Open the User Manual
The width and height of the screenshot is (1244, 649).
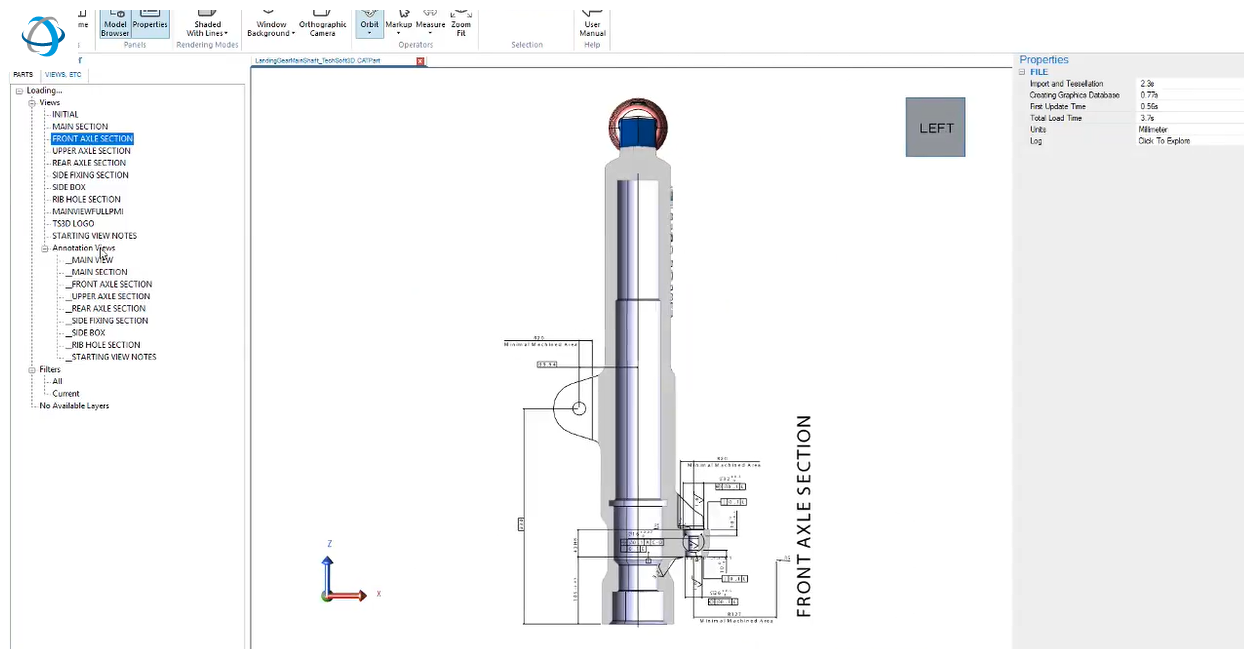click(593, 20)
